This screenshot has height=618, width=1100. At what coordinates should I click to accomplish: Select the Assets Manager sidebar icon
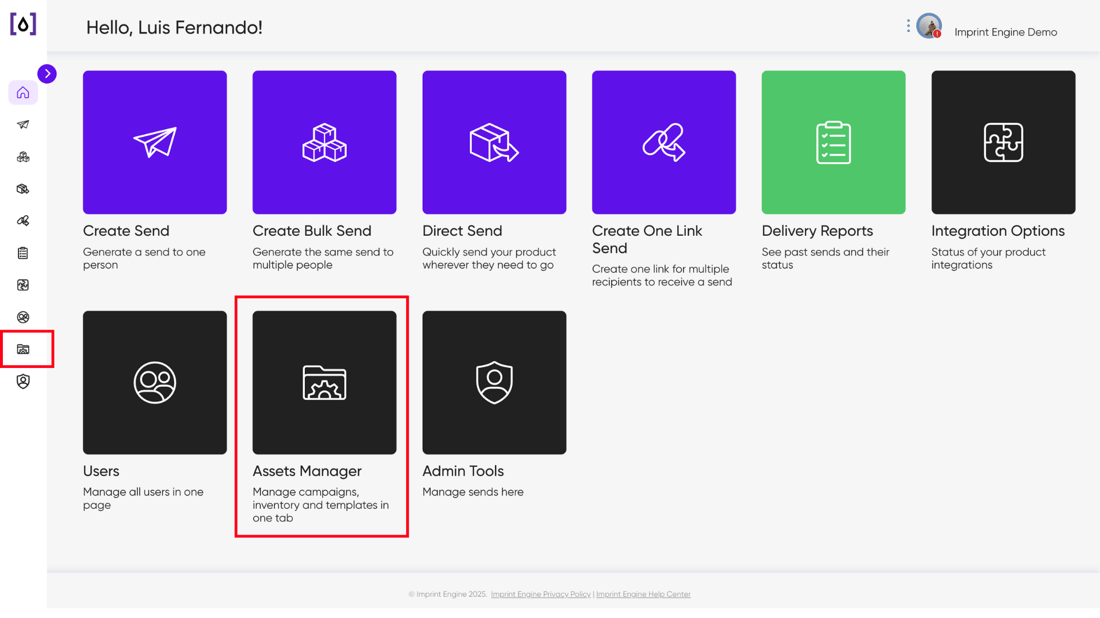pyautogui.click(x=23, y=349)
